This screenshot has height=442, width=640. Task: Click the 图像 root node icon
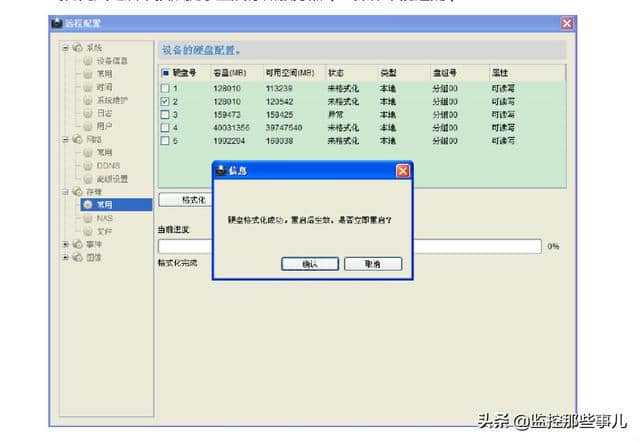(78, 258)
